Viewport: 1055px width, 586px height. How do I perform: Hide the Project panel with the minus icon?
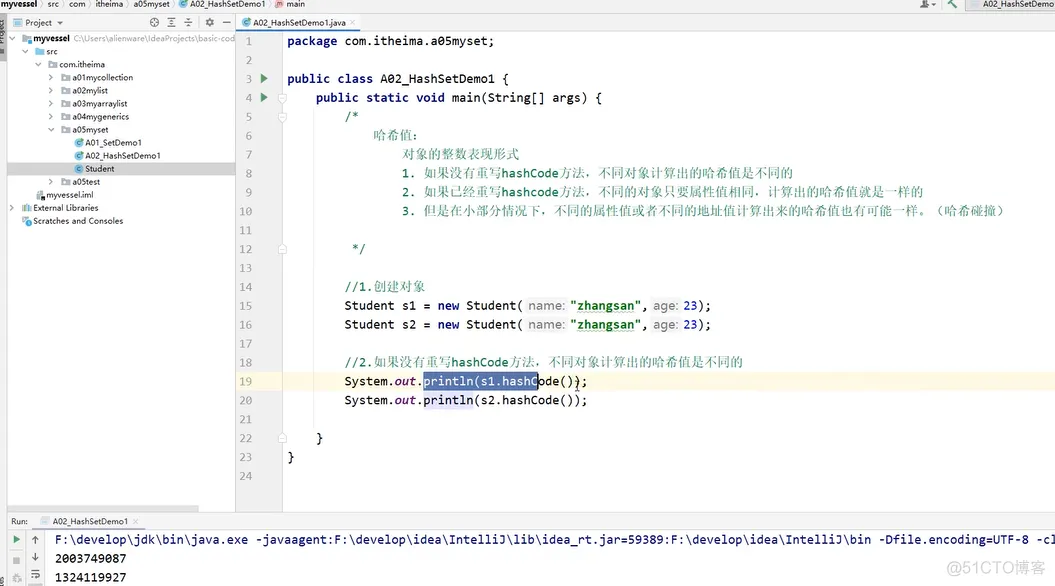click(227, 22)
